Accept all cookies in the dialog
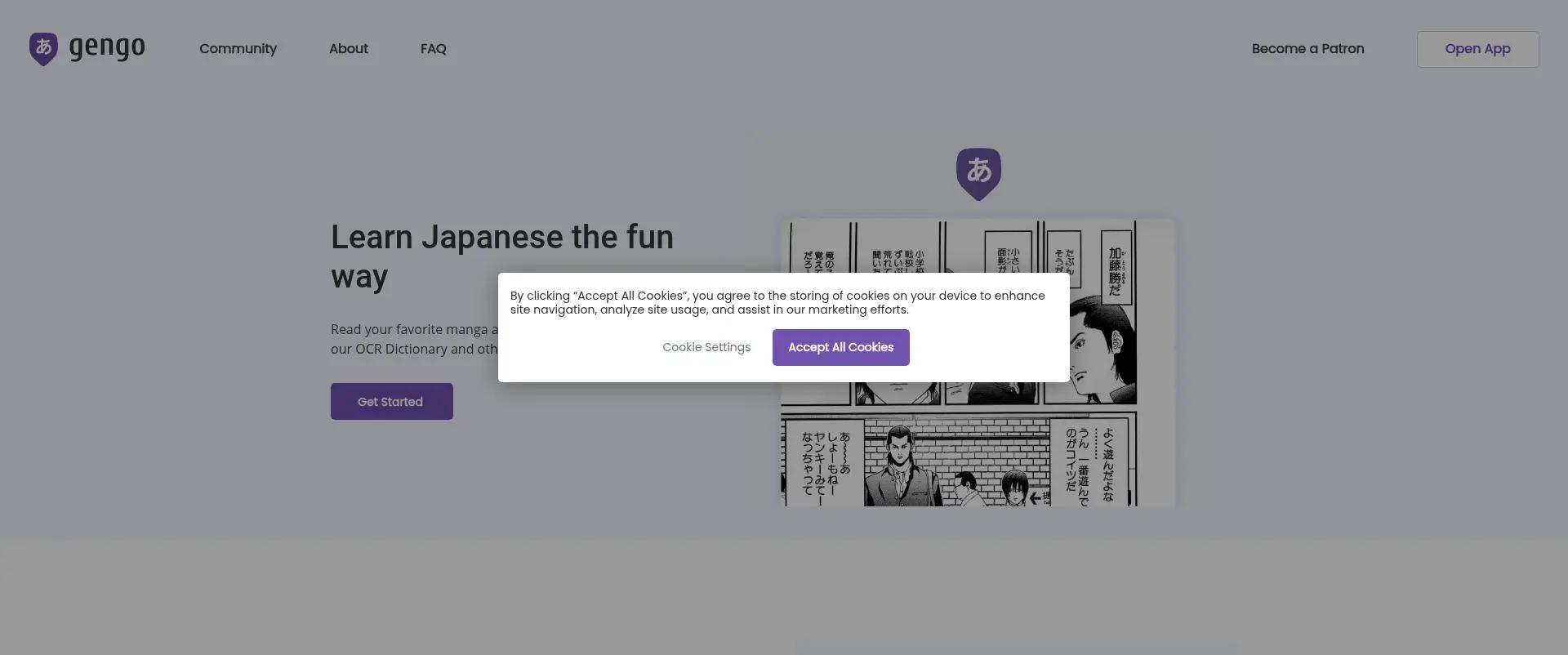The width and height of the screenshot is (1568, 655). pyautogui.click(x=840, y=347)
